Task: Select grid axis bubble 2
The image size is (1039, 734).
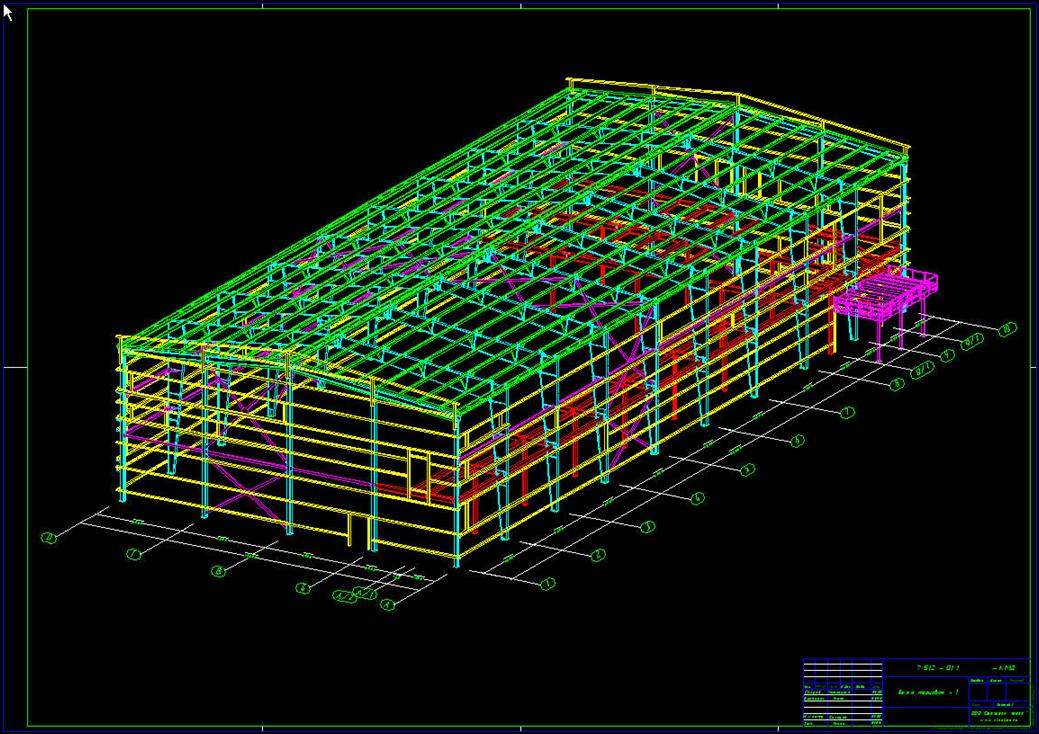Action: point(597,554)
